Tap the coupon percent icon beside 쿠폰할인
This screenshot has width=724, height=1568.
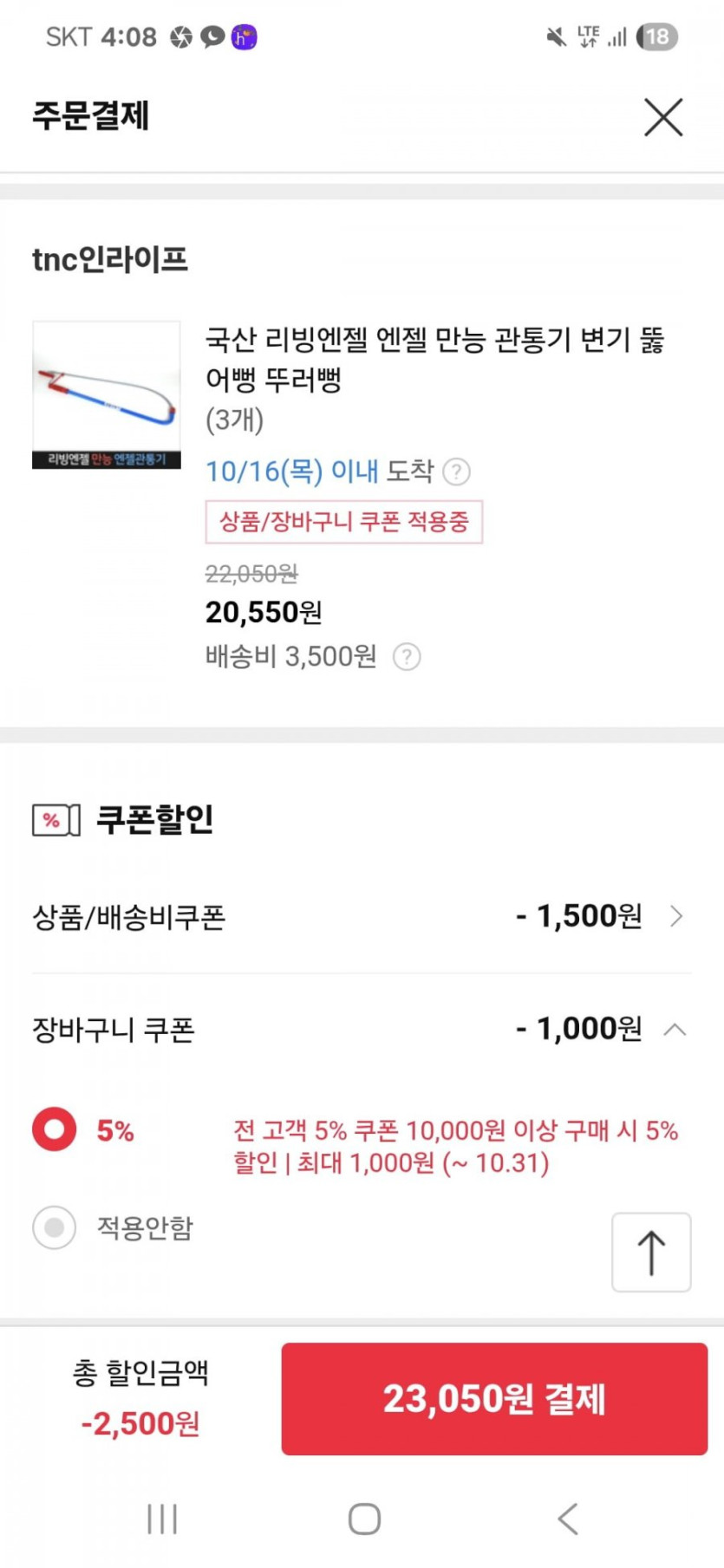coord(56,820)
